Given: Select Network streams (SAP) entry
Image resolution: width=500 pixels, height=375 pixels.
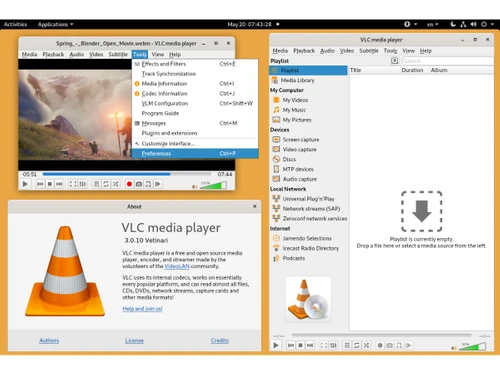Looking at the screenshot, I should tap(308, 209).
